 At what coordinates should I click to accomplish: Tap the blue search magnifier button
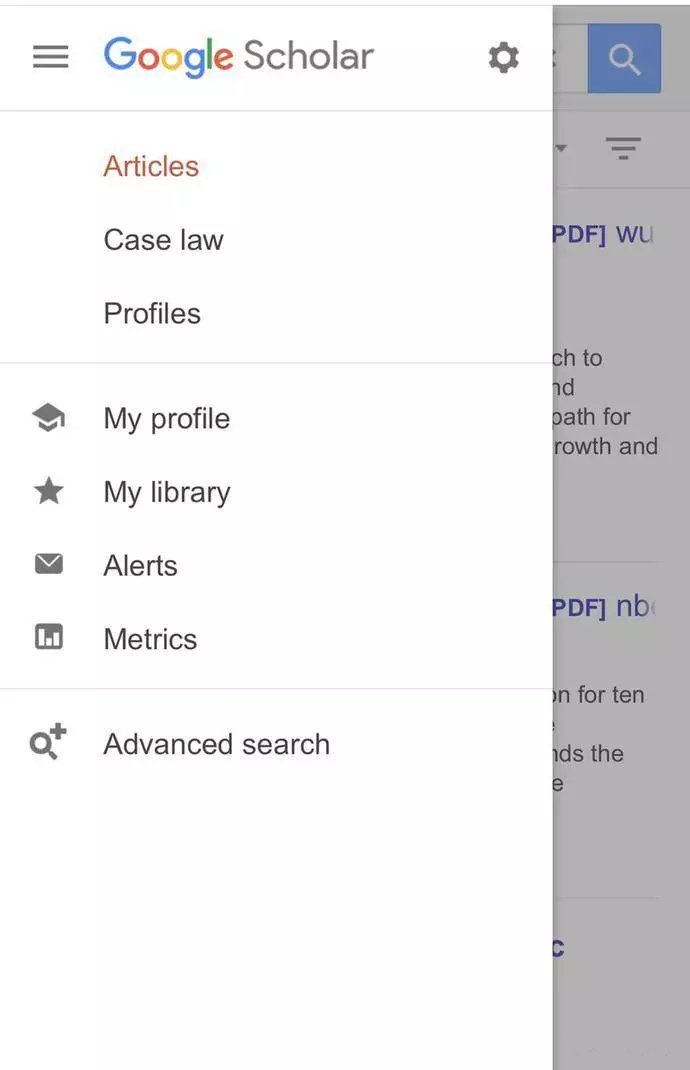(624, 59)
